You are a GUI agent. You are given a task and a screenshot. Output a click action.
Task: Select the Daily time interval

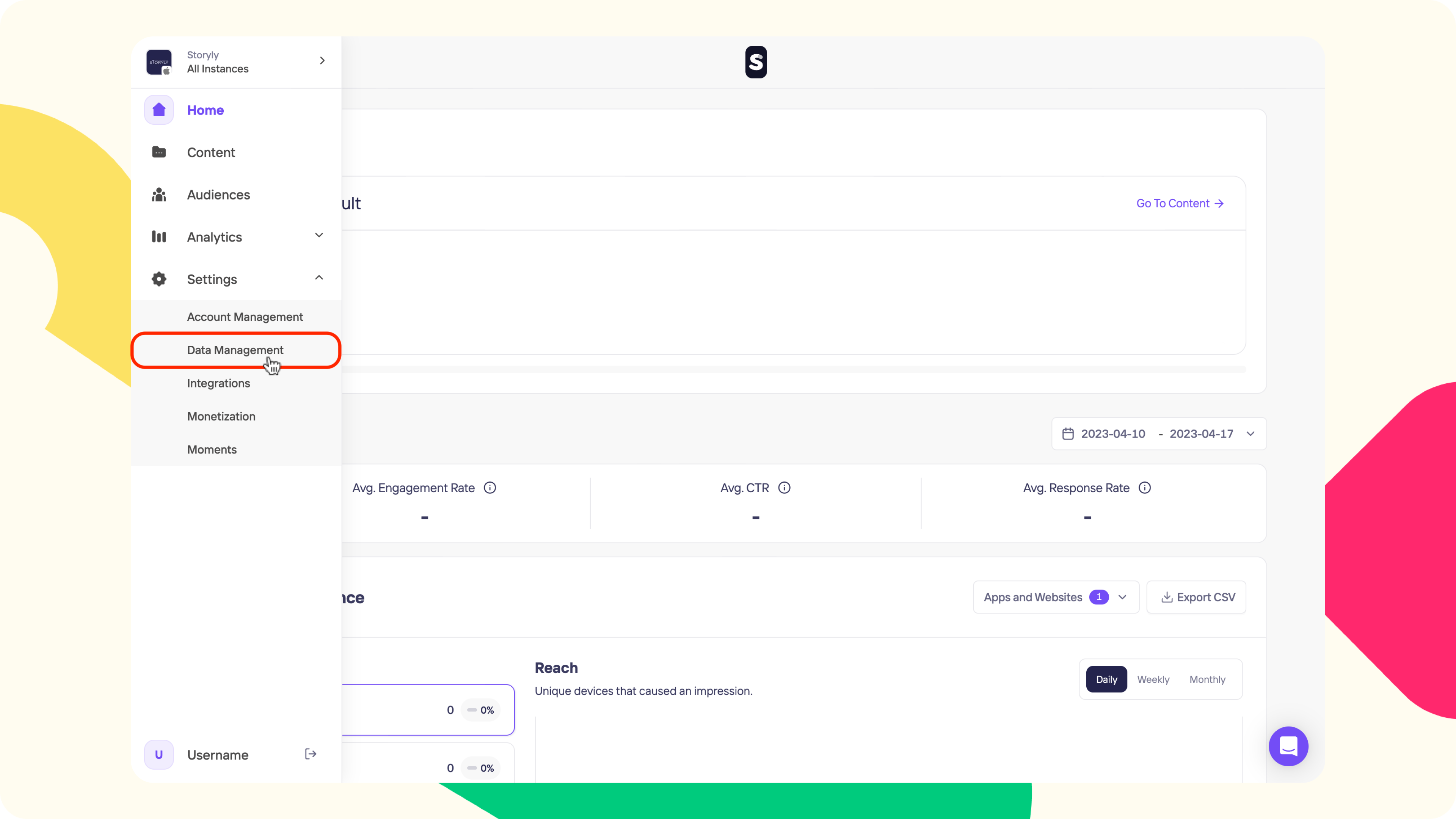coord(1106,679)
